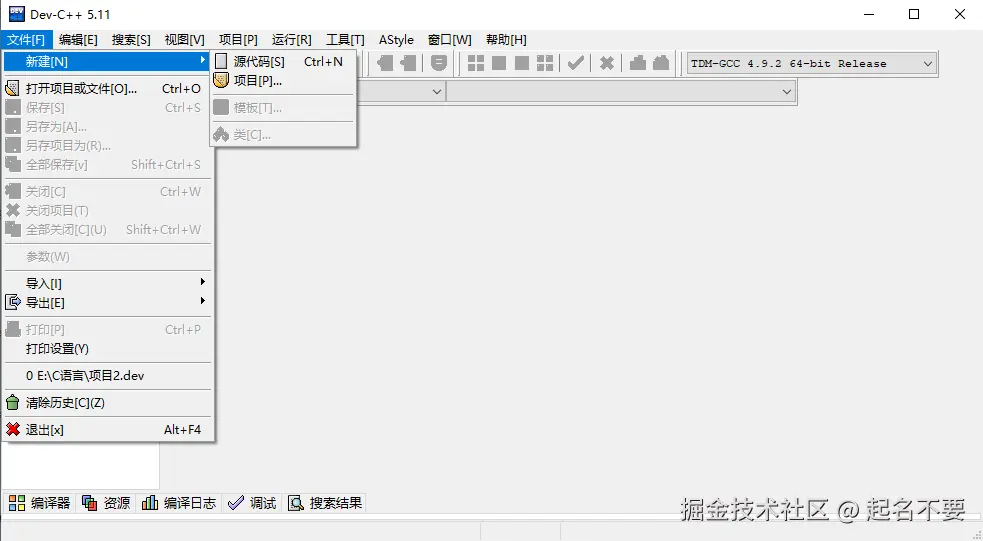Open the 视图[V] menu
The image size is (983, 541).
(184, 39)
